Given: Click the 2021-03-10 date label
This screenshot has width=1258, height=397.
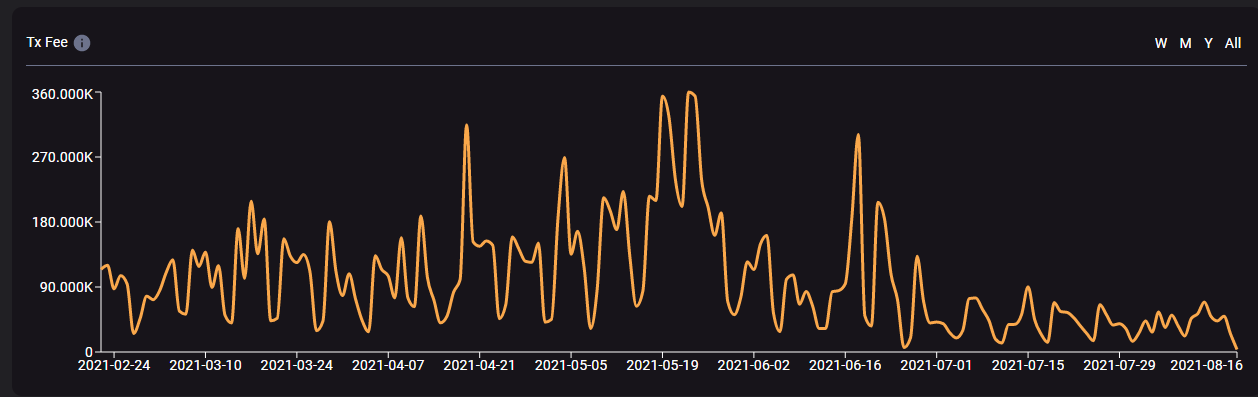Looking at the screenshot, I should (x=205, y=366).
